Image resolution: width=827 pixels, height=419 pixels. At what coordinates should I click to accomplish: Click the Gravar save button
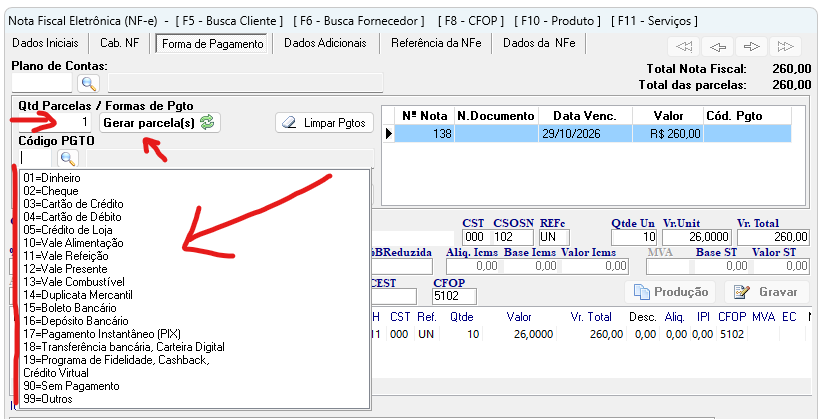click(767, 292)
